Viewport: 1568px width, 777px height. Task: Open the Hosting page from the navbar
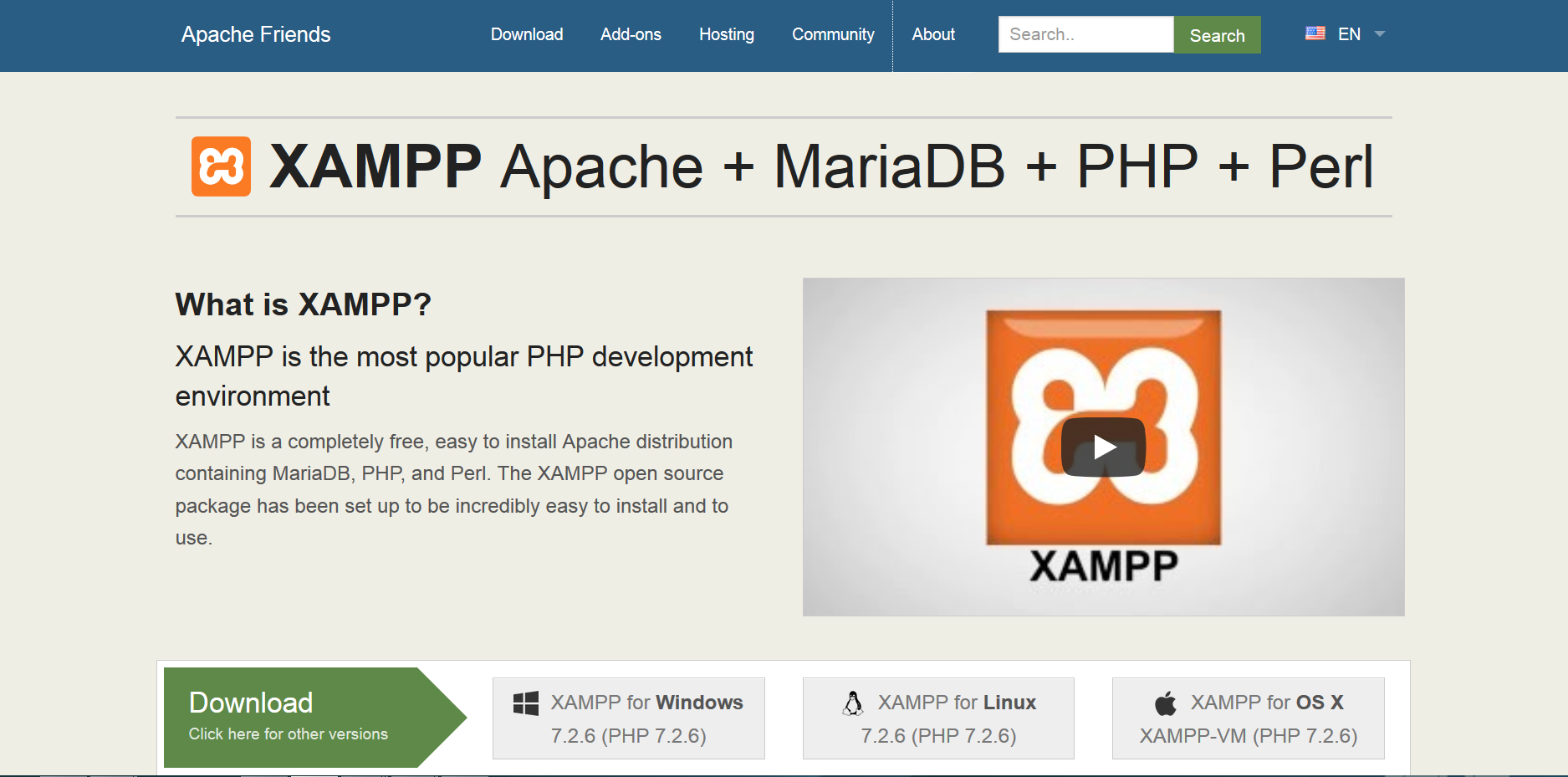pyautogui.click(x=726, y=34)
